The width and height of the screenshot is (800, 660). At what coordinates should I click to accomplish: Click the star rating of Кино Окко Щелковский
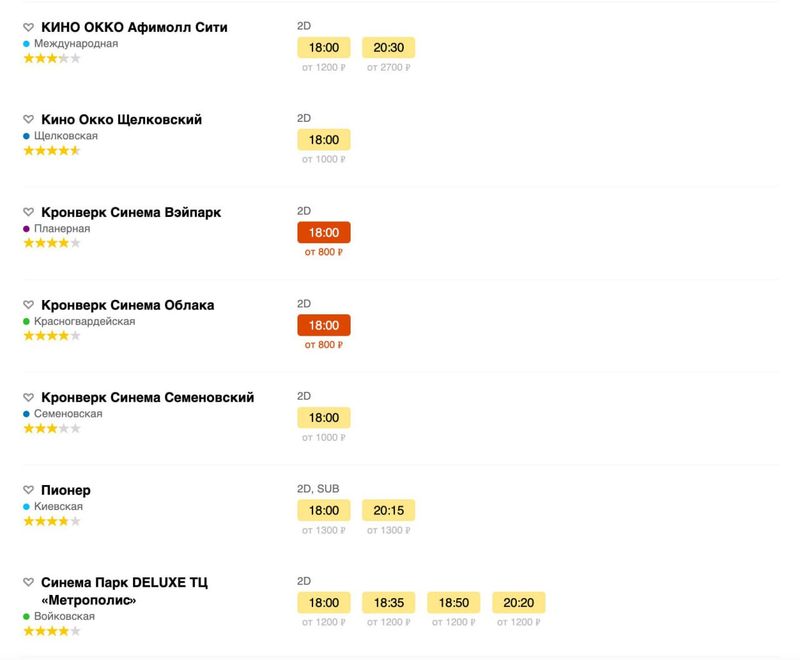[x=51, y=151]
